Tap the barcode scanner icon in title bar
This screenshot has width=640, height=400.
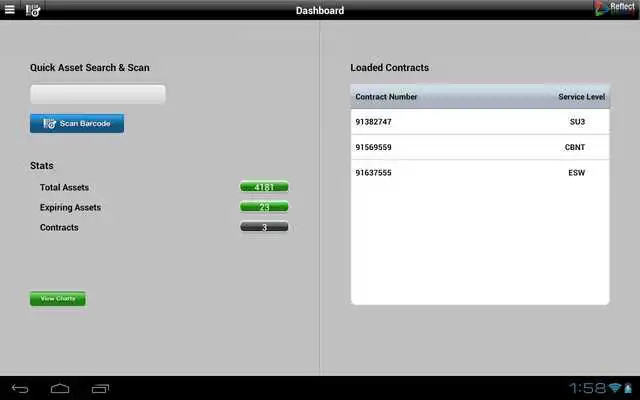[x=33, y=10]
